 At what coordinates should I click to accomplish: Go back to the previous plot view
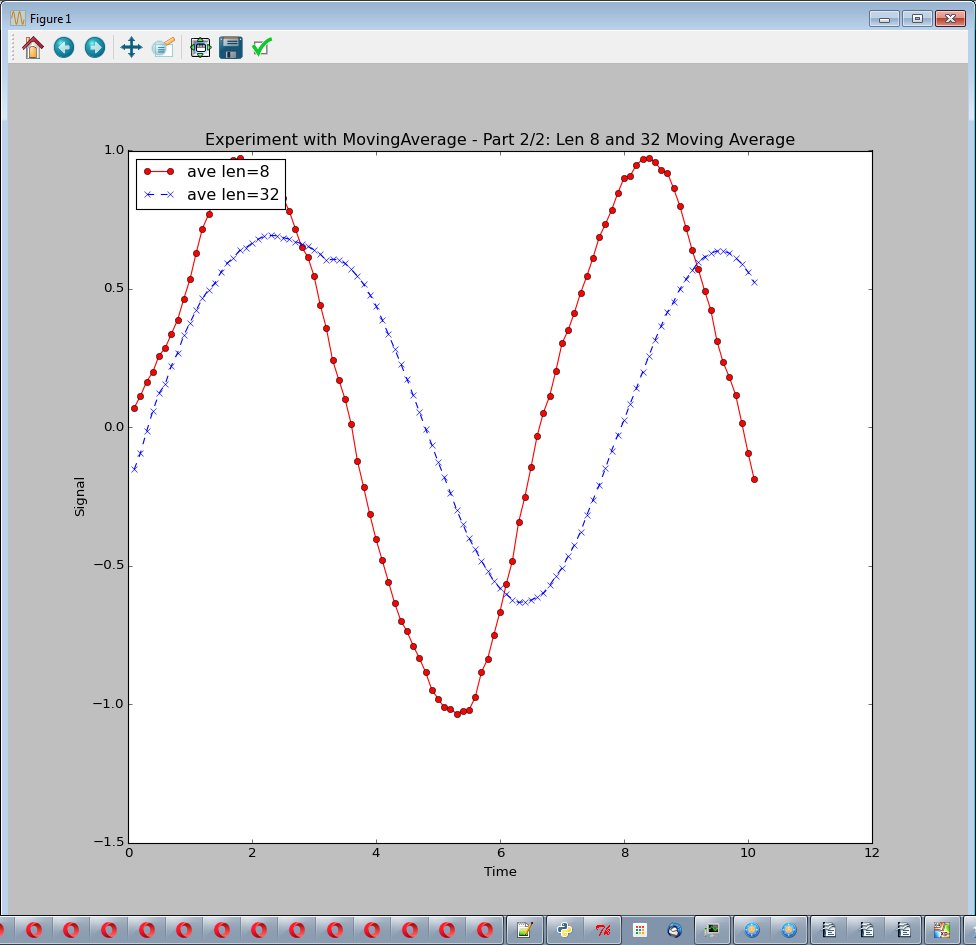point(63,47)
